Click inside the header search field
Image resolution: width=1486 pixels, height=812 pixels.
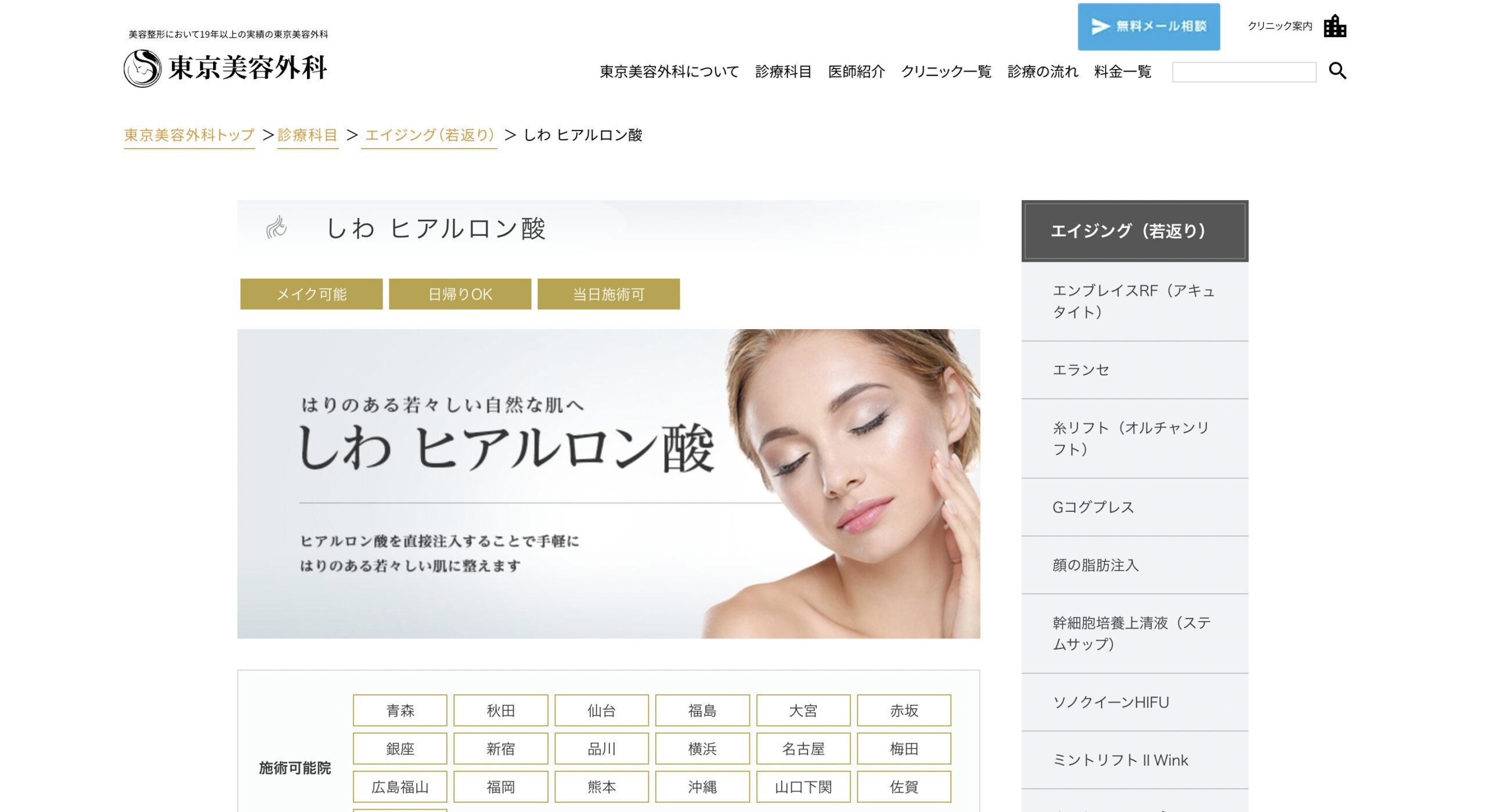coord(1243,72)
